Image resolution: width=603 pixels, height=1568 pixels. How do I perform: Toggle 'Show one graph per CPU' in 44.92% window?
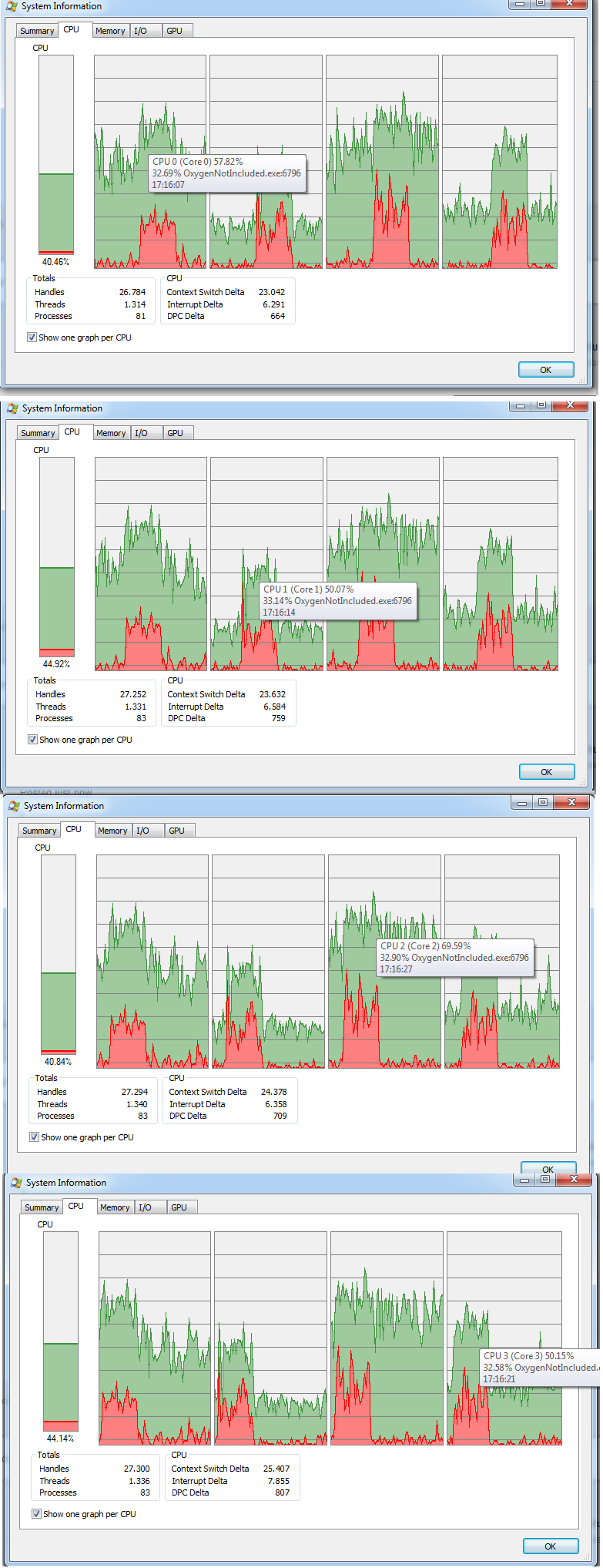[x=32, y=740]
